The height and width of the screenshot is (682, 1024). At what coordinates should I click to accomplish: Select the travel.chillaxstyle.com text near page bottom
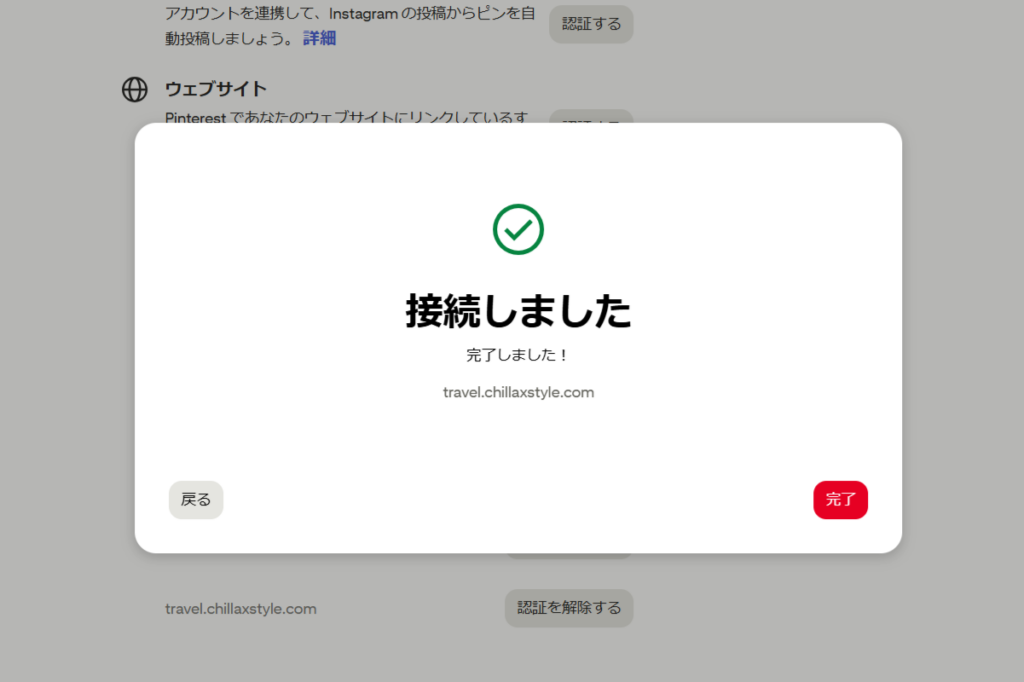(x=241, y=608)
